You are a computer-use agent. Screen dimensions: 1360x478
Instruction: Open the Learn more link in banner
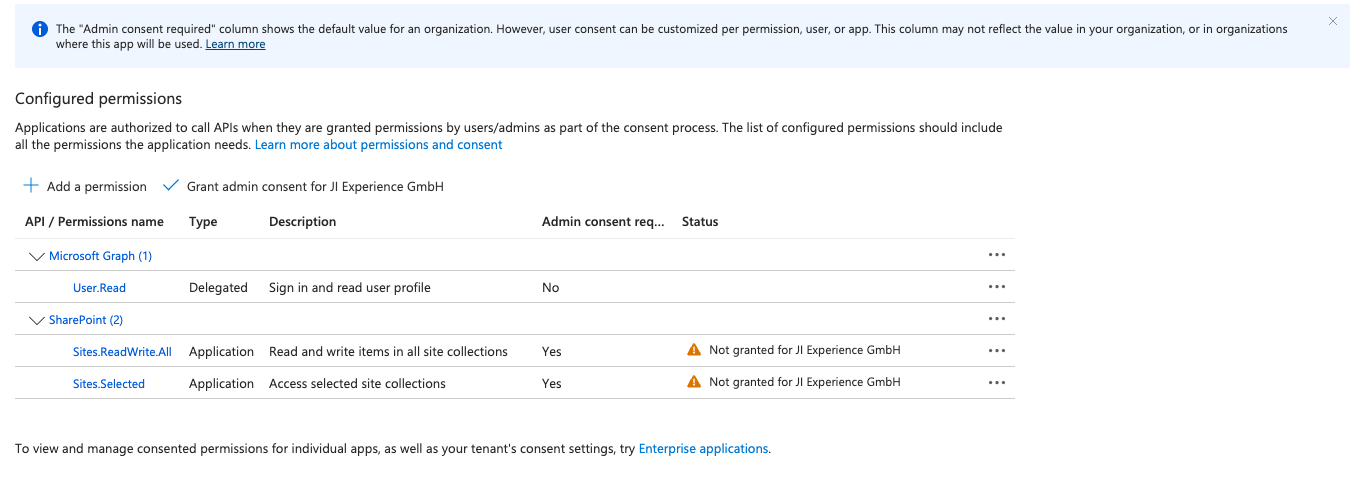235,44
